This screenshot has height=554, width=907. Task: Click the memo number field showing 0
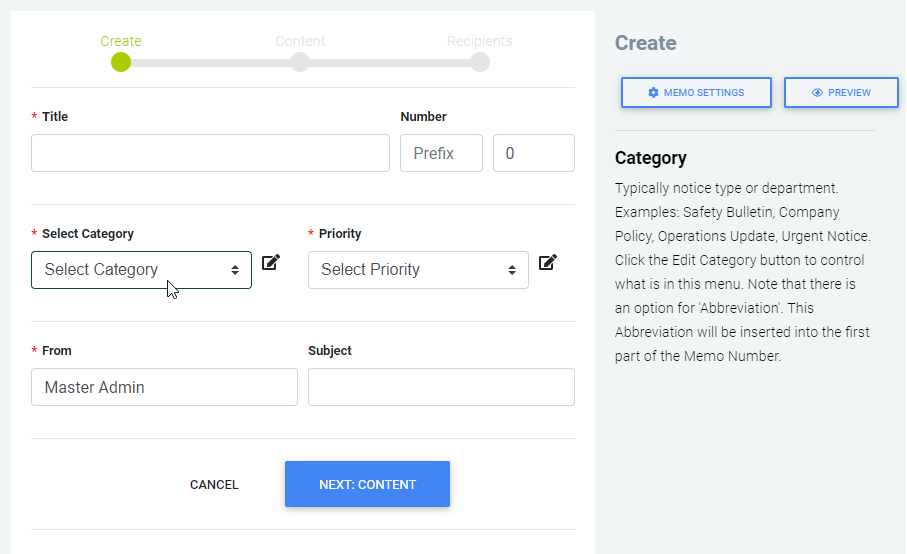coord(534,153)
